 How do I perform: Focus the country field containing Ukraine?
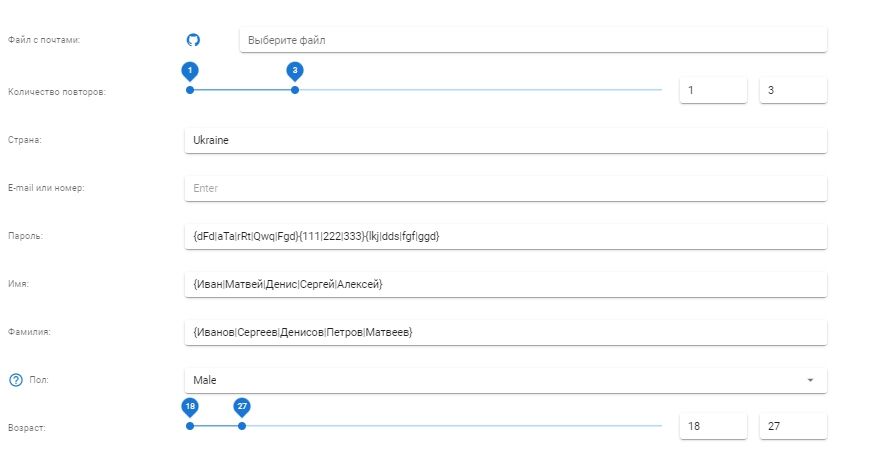(505, 140)
